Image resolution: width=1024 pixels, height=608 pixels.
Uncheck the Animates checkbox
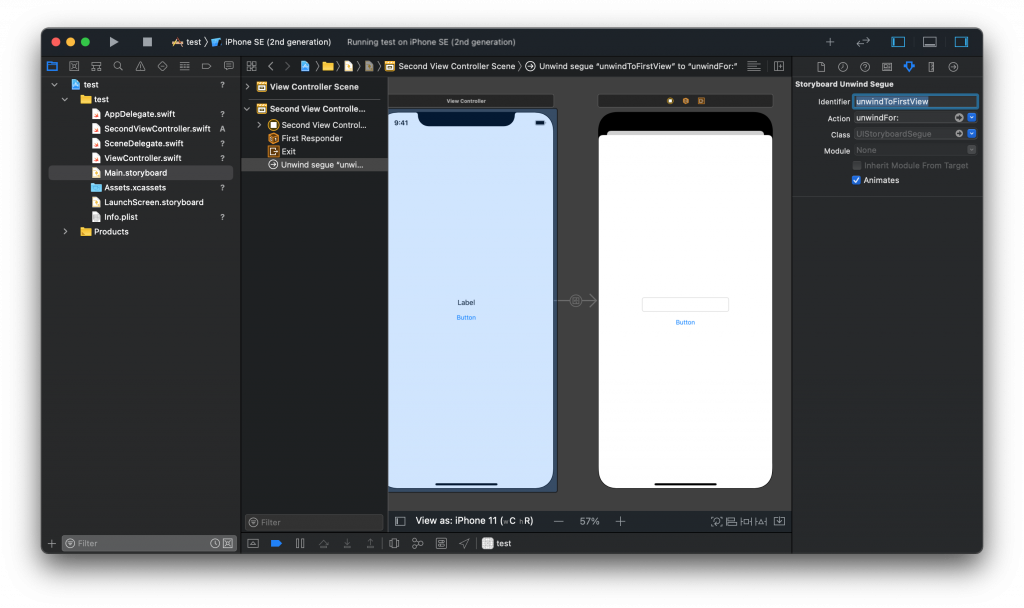tap(856, 180)
